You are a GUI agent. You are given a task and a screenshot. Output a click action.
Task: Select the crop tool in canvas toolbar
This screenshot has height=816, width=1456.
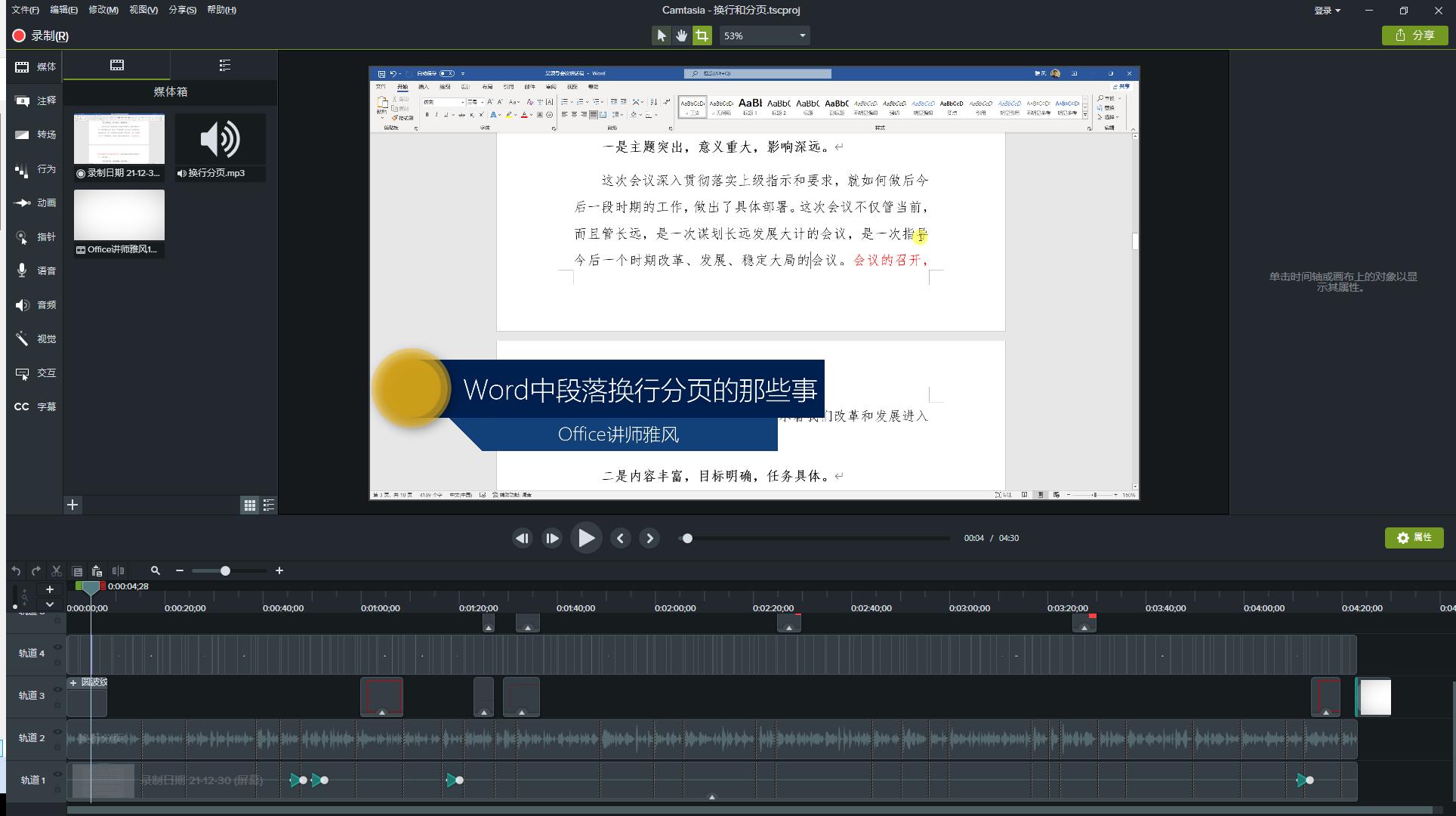click(702, 36)
